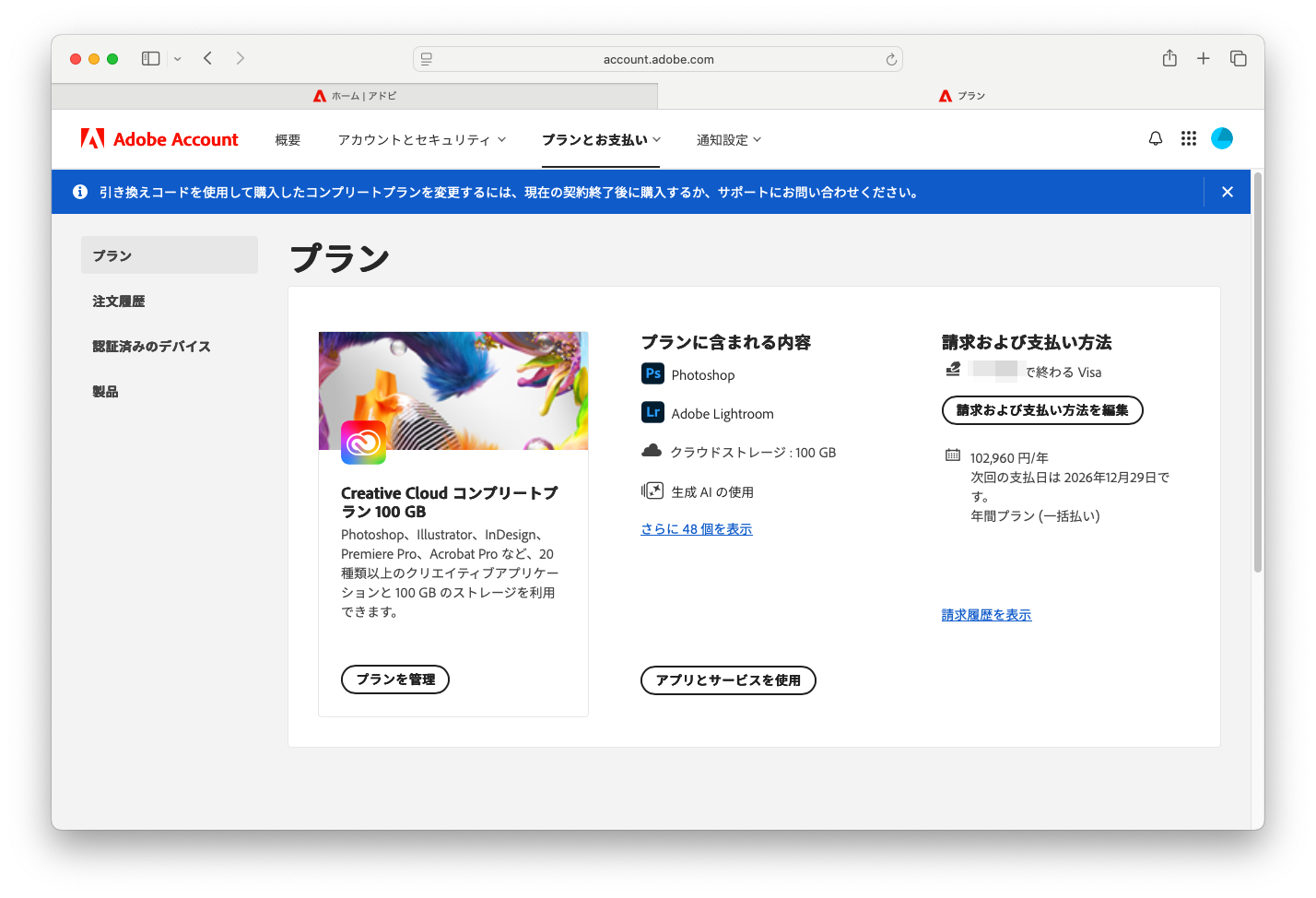Reload the page in the address bar
Screen dimensions: 1316x898
pyautogui.click(x=891, y=60)
